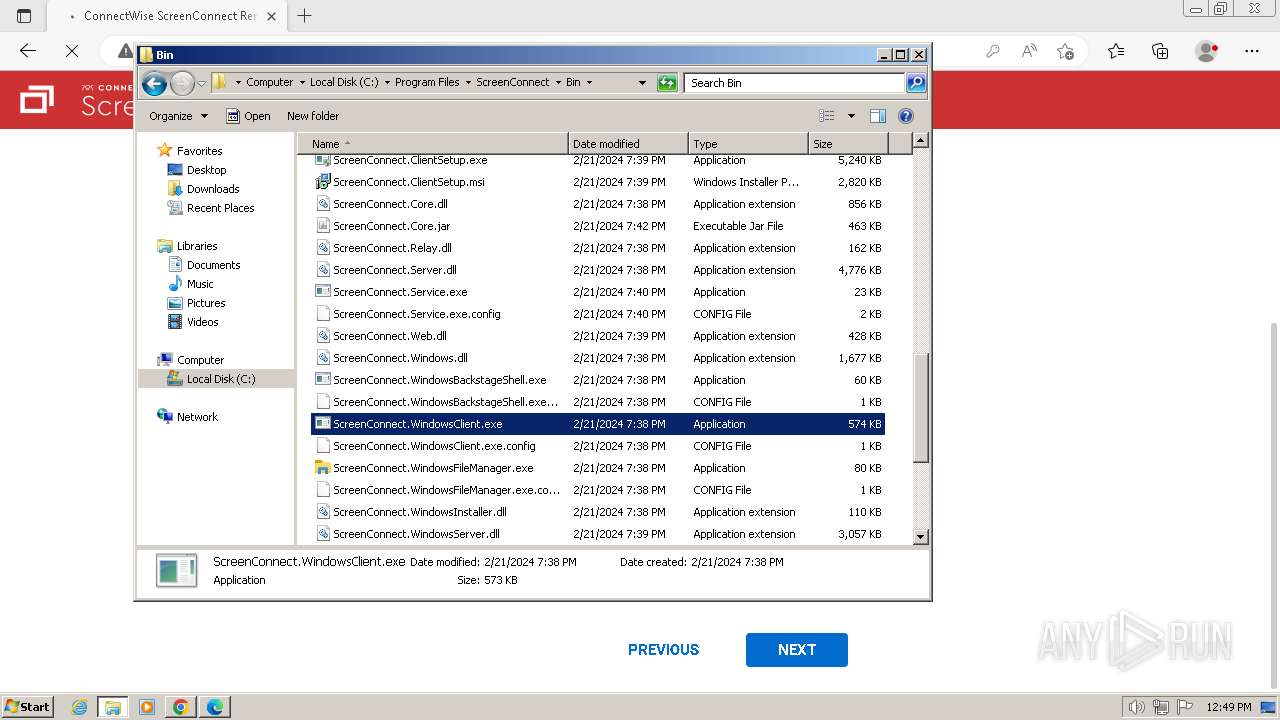Click the ScreenConnect.Core.dll file icon
The width and height of the screenshot is (1280, 720).
click(x=322, y=204)
